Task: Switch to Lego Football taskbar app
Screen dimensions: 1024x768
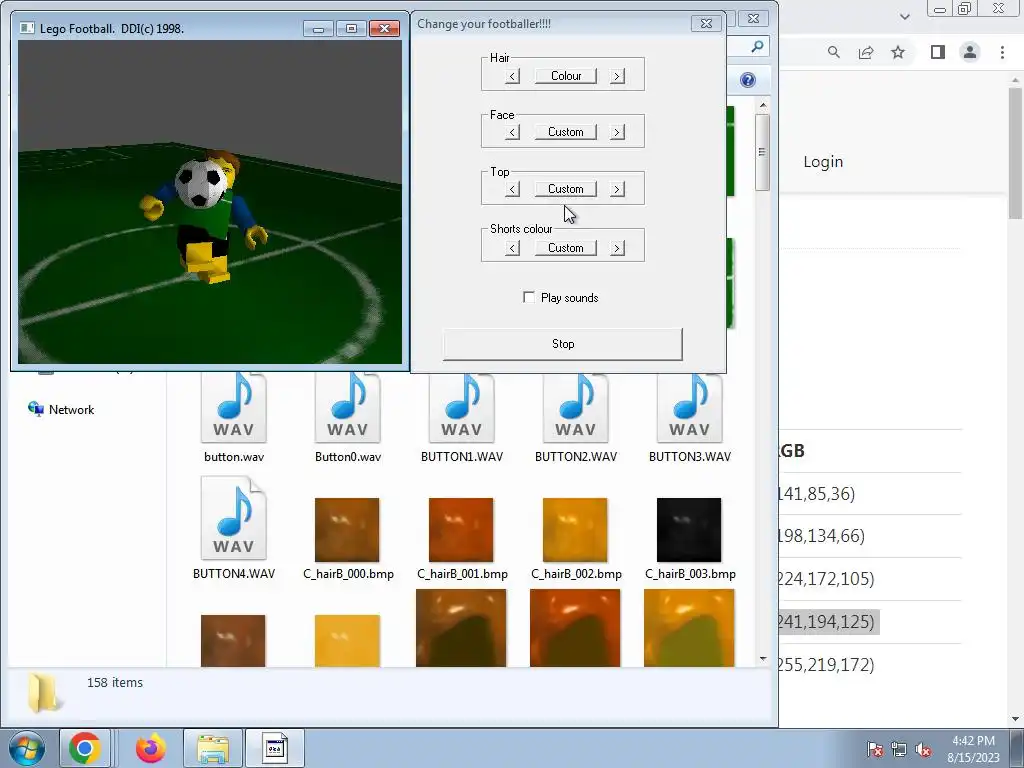Action: click(x=275, y=748)
